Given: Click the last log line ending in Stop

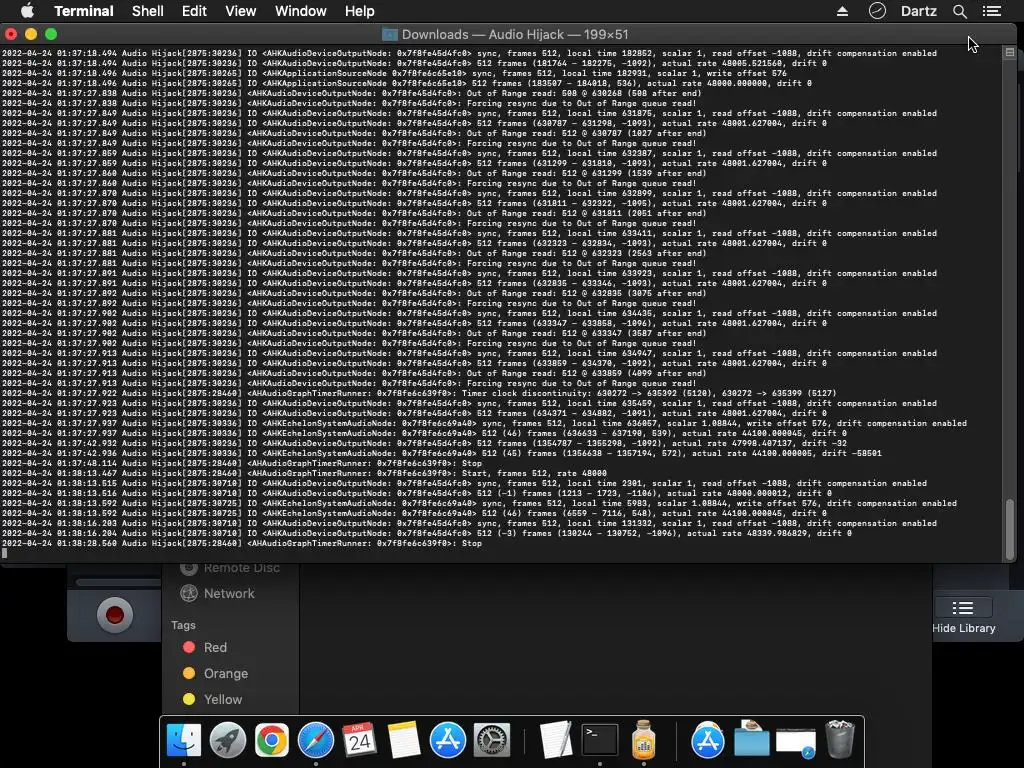Looking at the screenshot, I should click(x=242, y=543).
